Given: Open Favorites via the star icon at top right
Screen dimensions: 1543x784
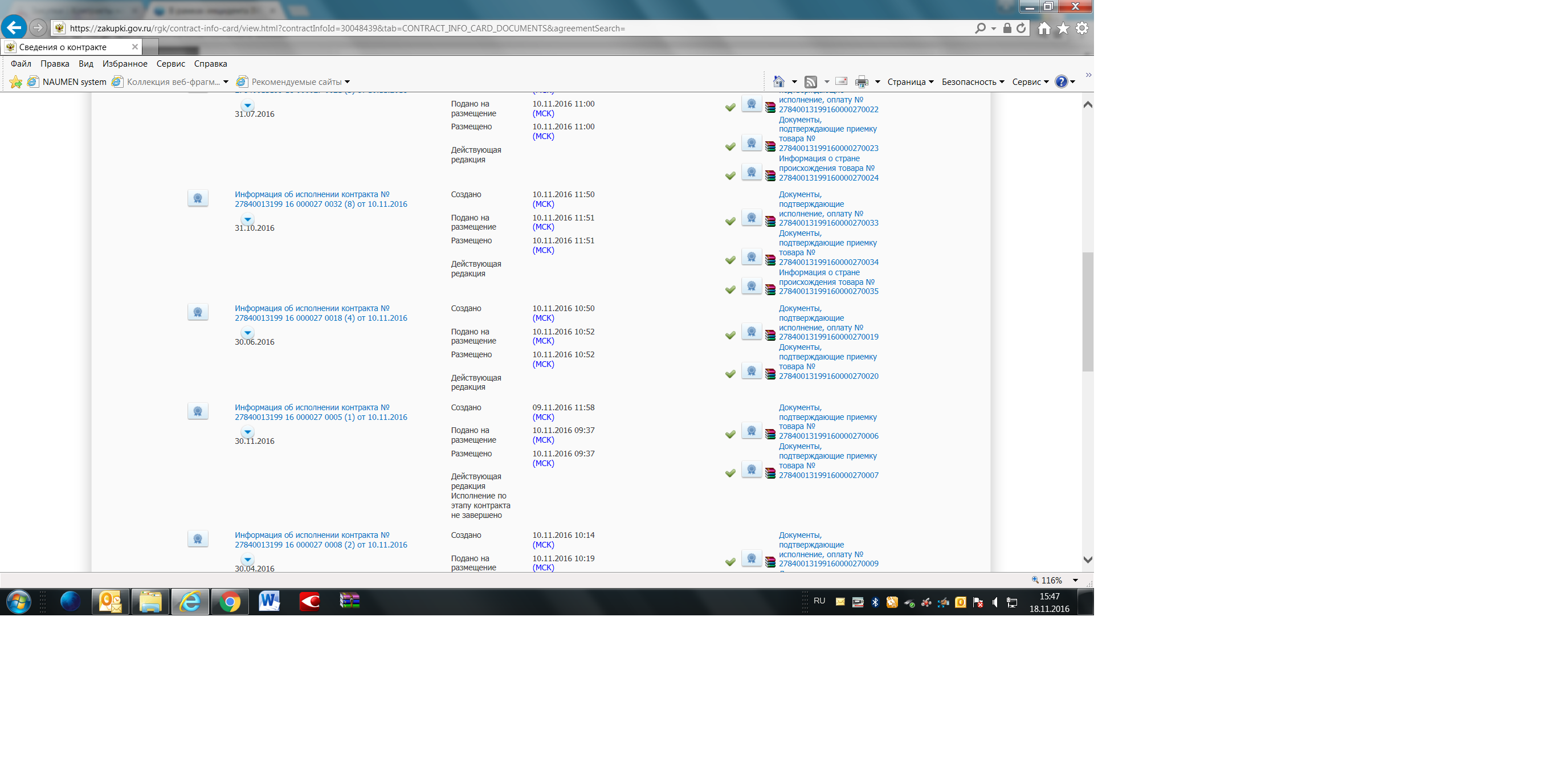Looking at the screenshot, I should [1063, 28].
